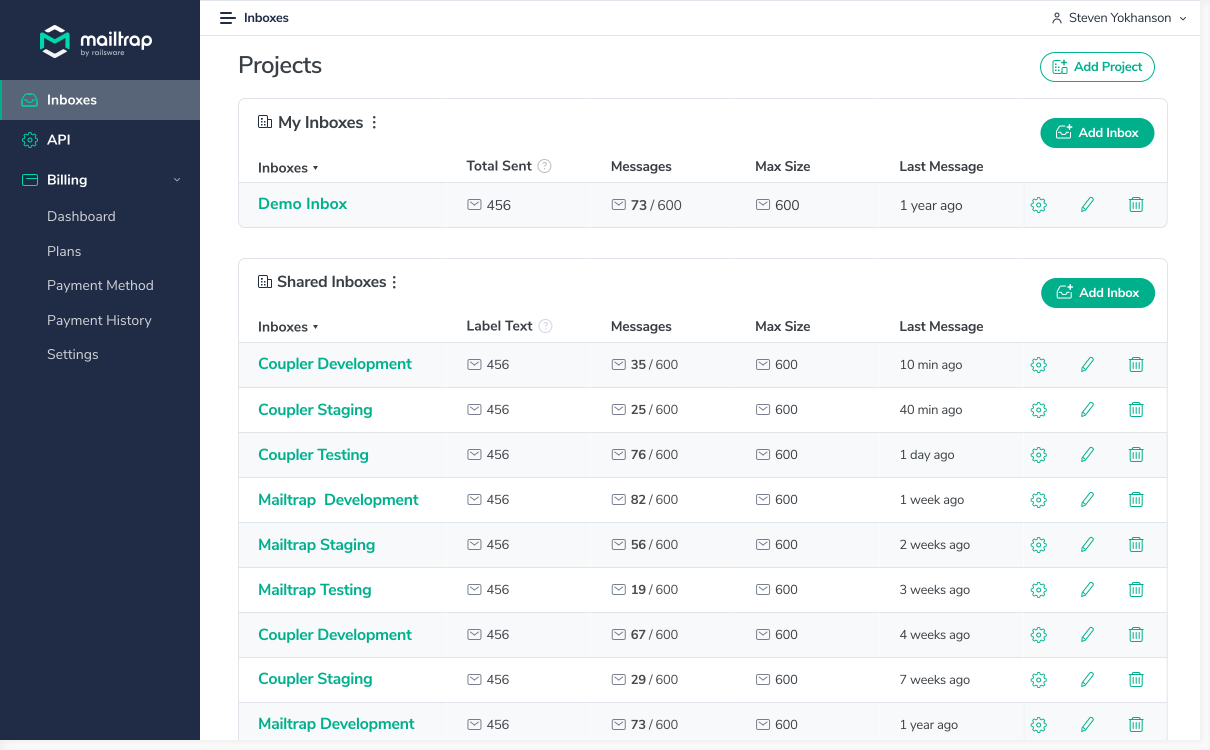Screen dimensions: 1210x750
Task: Delete the Mailtrap Testing inbox
Action: coord(1136,590)
